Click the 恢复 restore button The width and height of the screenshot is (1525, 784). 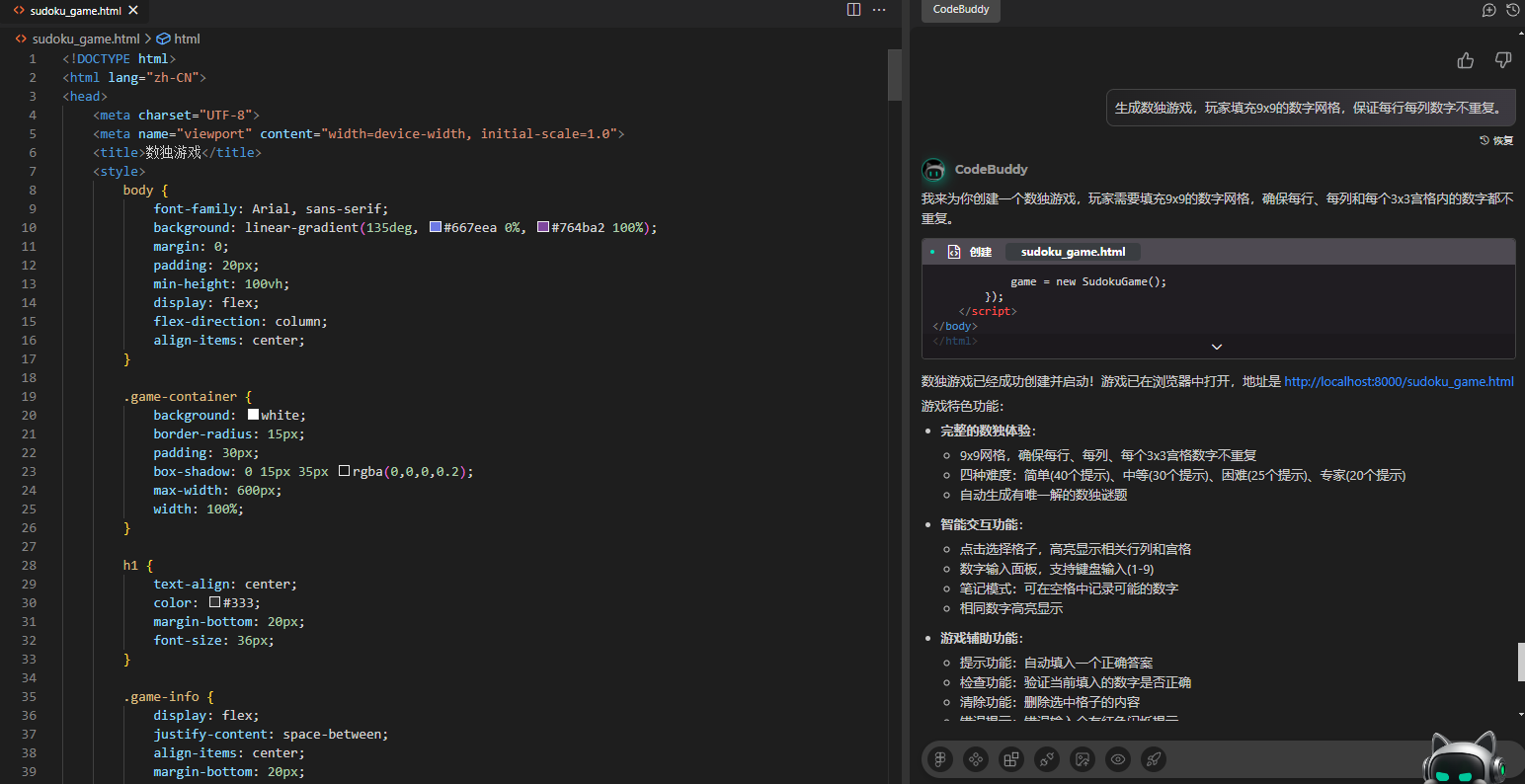coord(1495,139)
